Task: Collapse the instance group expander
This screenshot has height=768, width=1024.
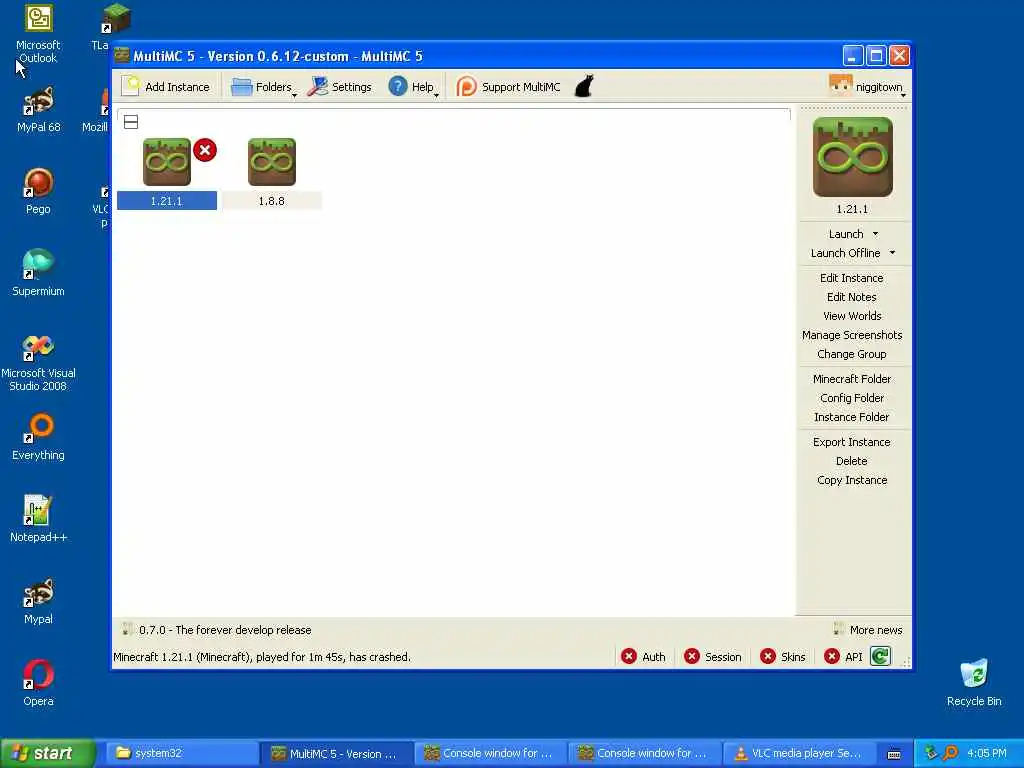Action: pos(131,122)
